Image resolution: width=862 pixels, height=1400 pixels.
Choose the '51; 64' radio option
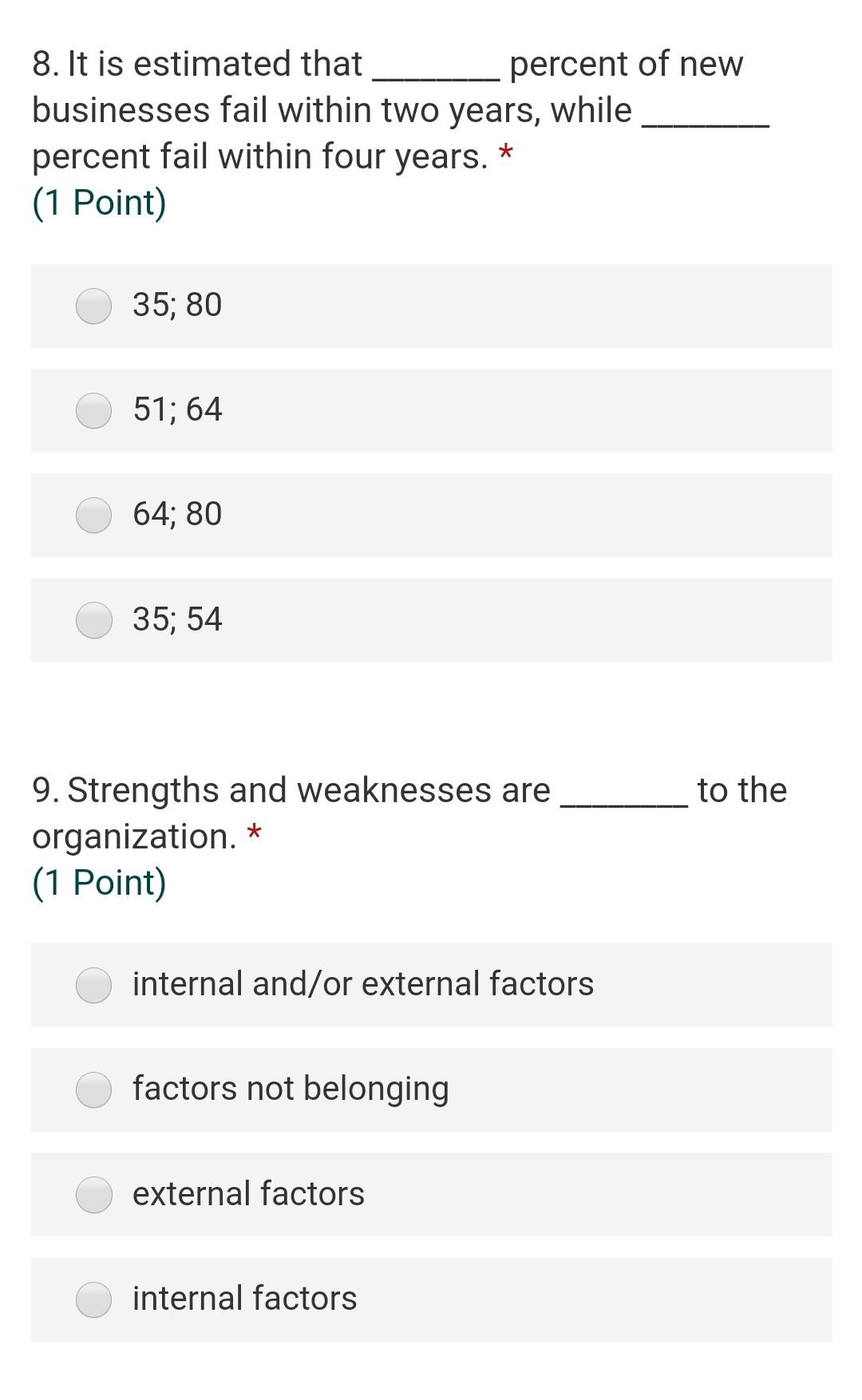tap(94, 411)
